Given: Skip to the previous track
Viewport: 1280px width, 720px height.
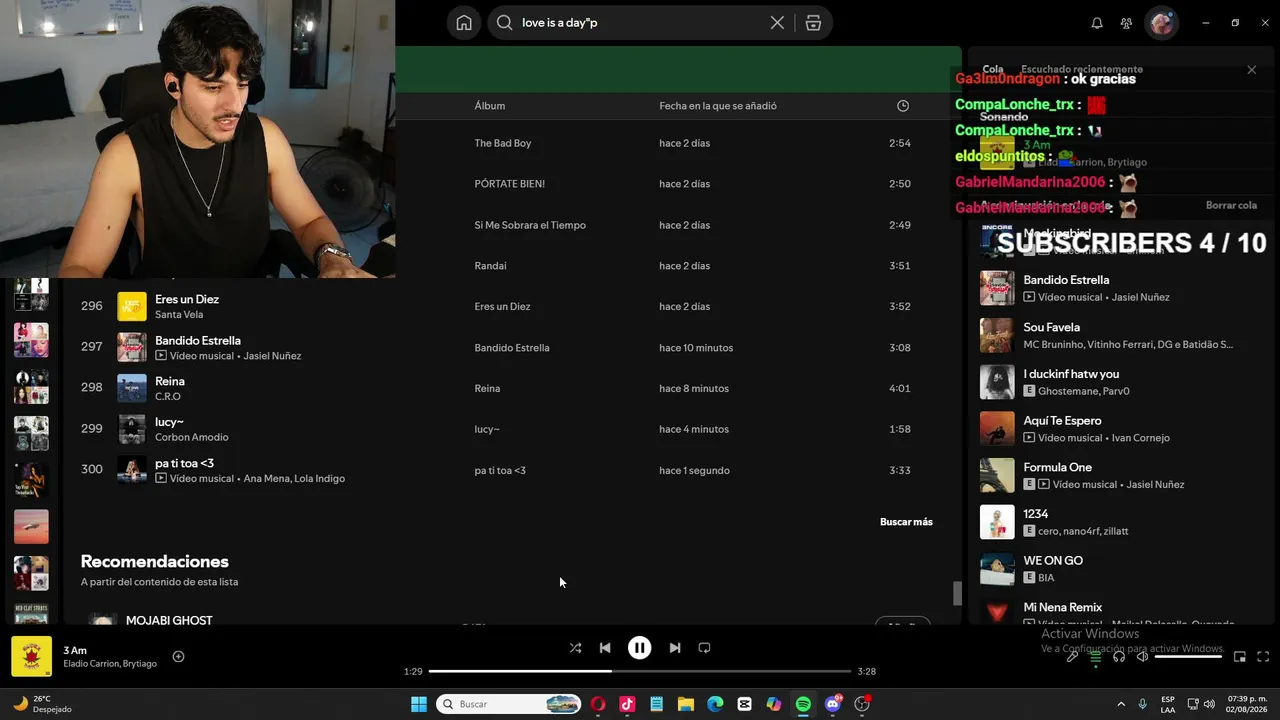Looking at the screenshot, I should click(605, 648).
